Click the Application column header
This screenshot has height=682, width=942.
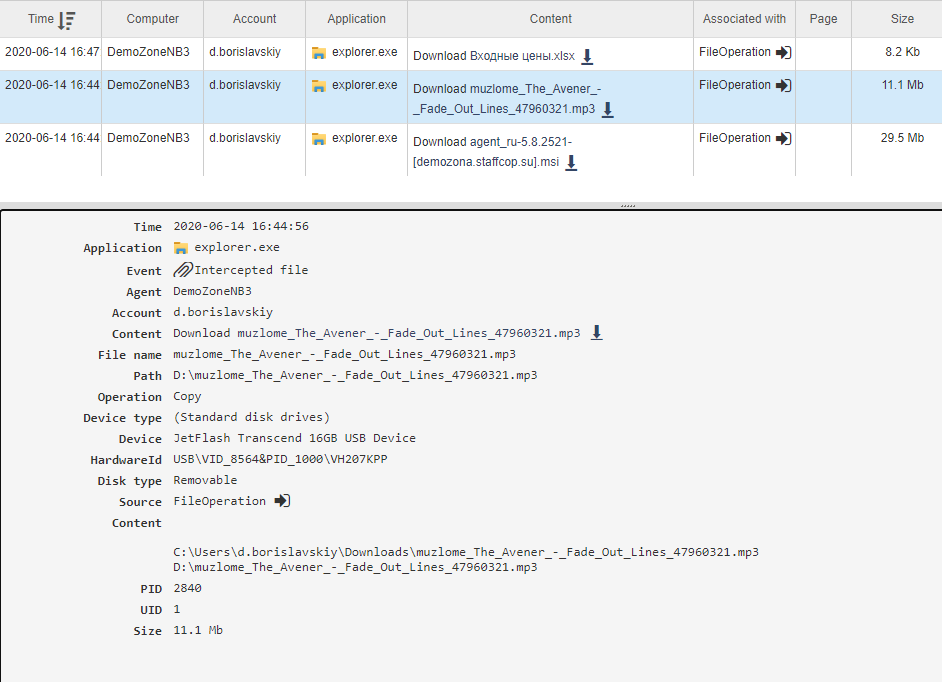point(356,18)
